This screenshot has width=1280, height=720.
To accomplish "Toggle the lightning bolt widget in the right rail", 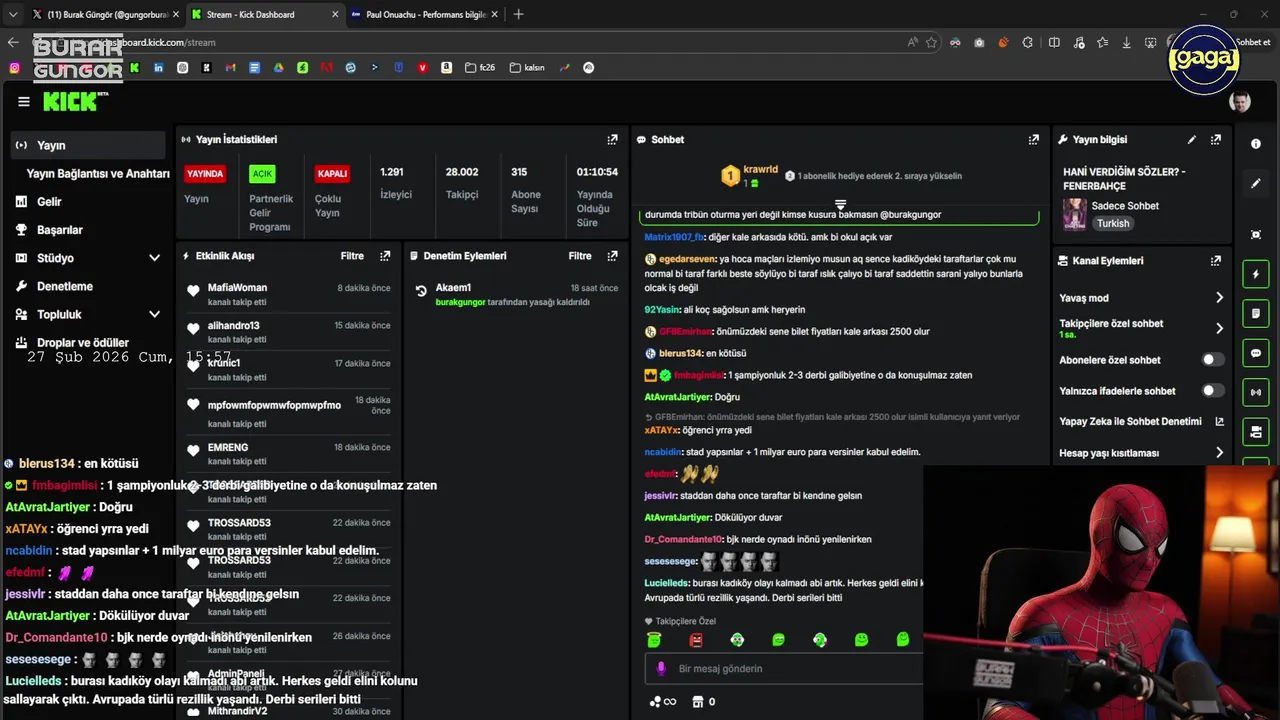I will pyautogui.click(x=1256, y=274).
